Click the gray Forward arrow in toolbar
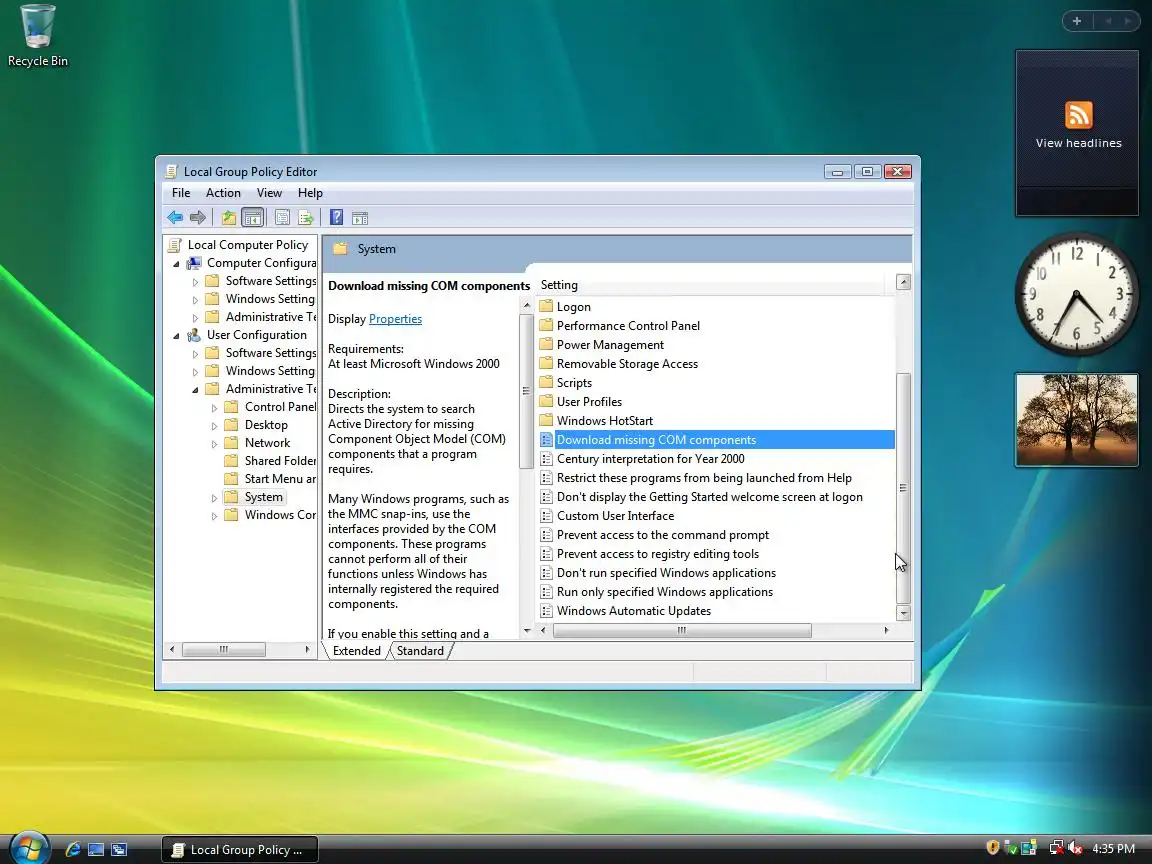1152x864 pixels. [198, 217]
